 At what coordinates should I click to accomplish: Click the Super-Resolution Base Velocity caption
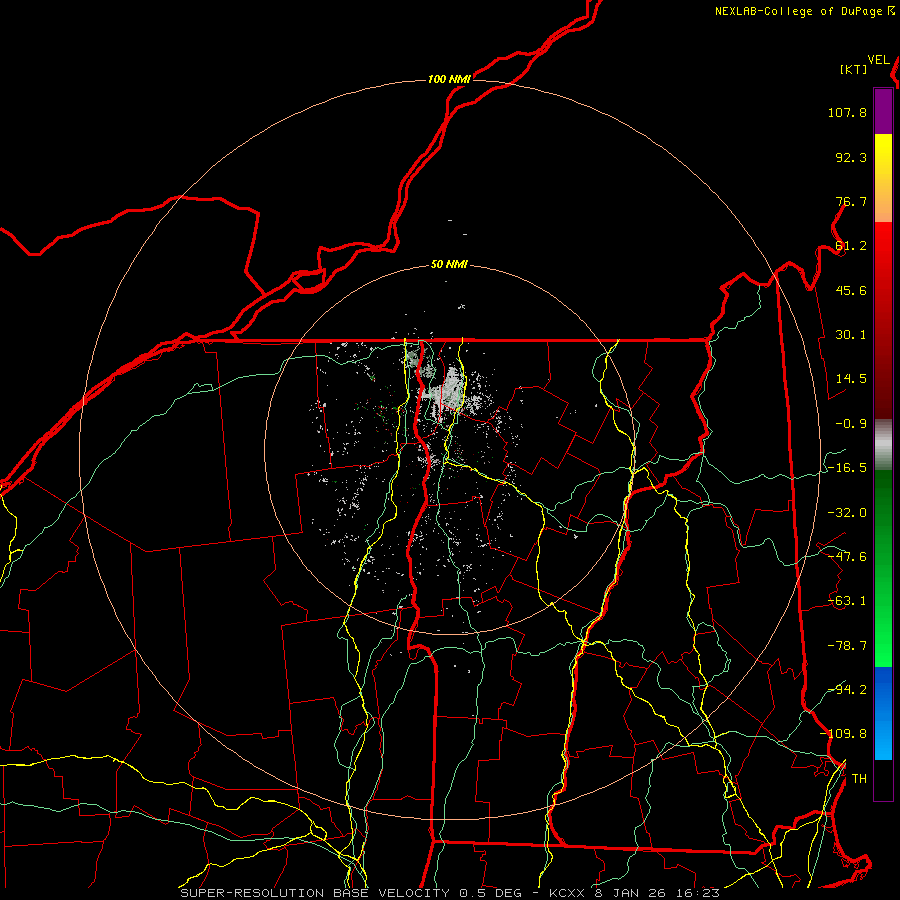449,893
